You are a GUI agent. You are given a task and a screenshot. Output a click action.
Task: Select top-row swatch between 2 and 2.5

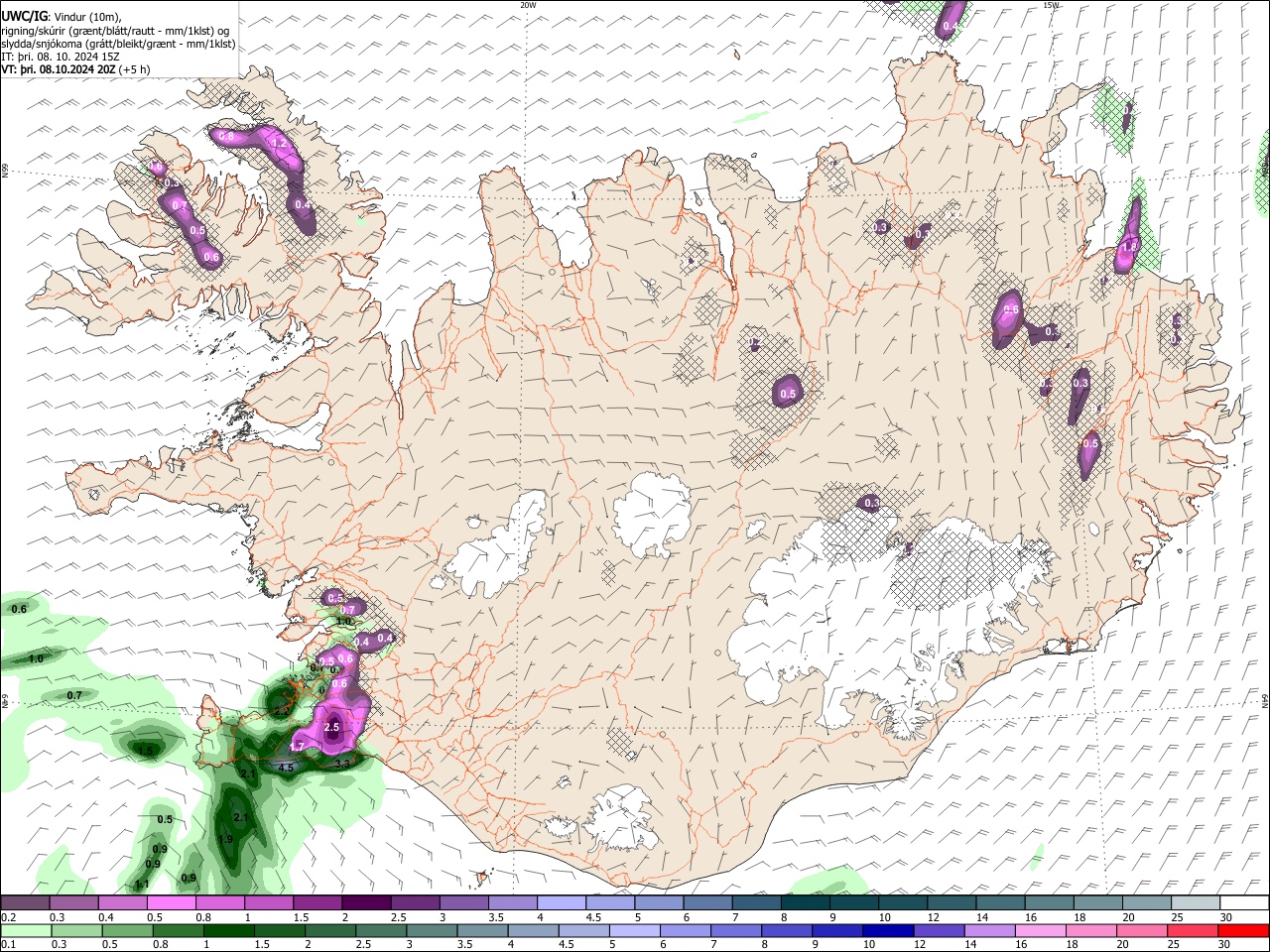click(366, 903)
